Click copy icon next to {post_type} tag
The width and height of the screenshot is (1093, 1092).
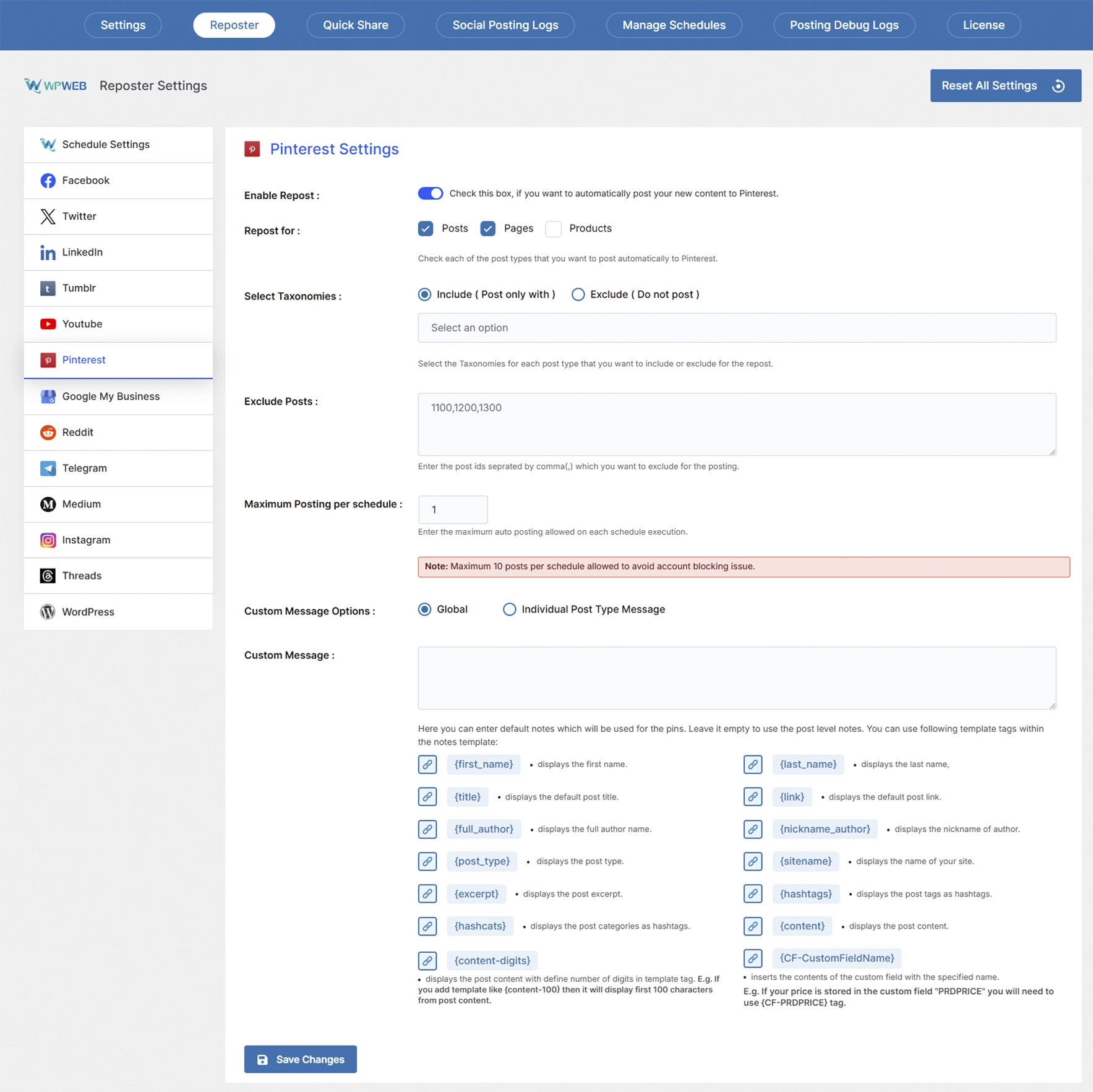(427, 861)
